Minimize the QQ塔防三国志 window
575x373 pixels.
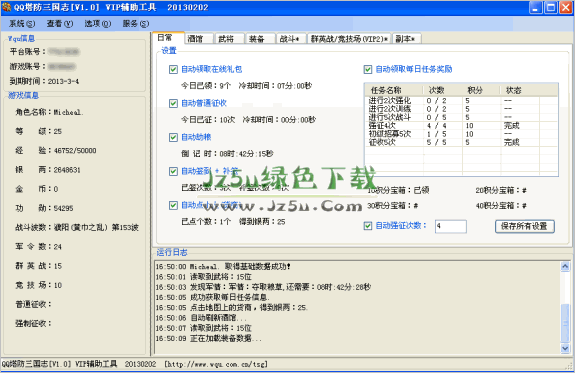[535, 8]
